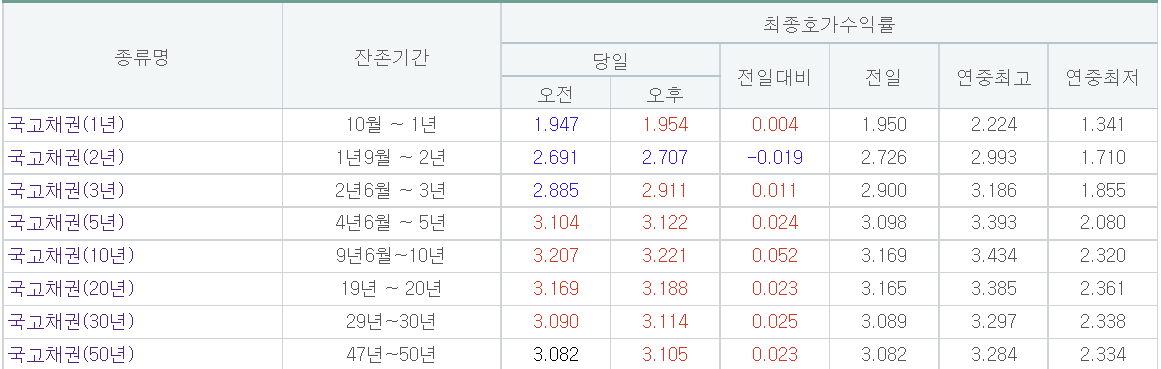Open the 국고채권(50년) link
Screen dimensions: 1161x369
71,355
